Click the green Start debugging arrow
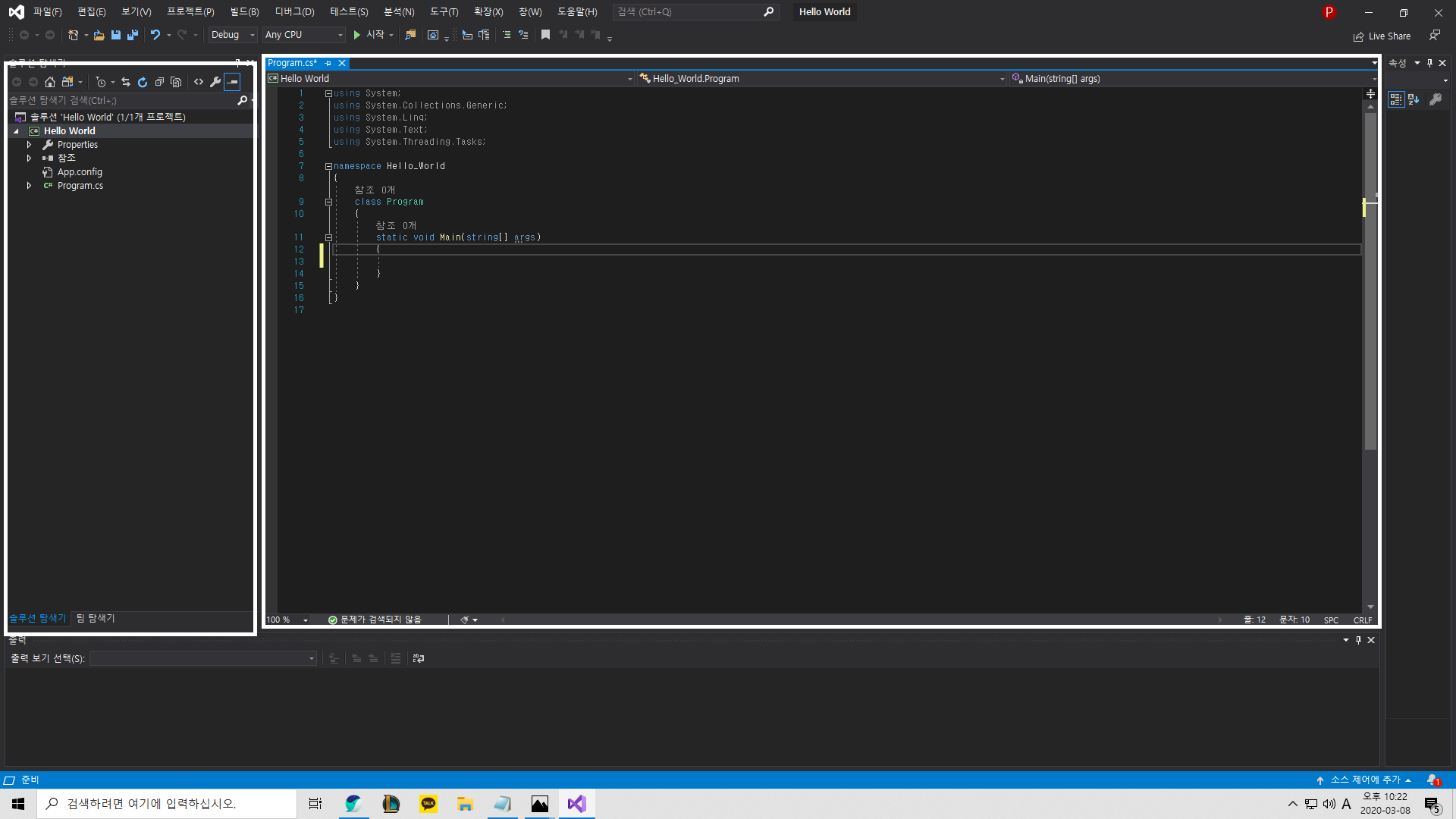The height and width of the screenshot is (819, 1456). 356,35
